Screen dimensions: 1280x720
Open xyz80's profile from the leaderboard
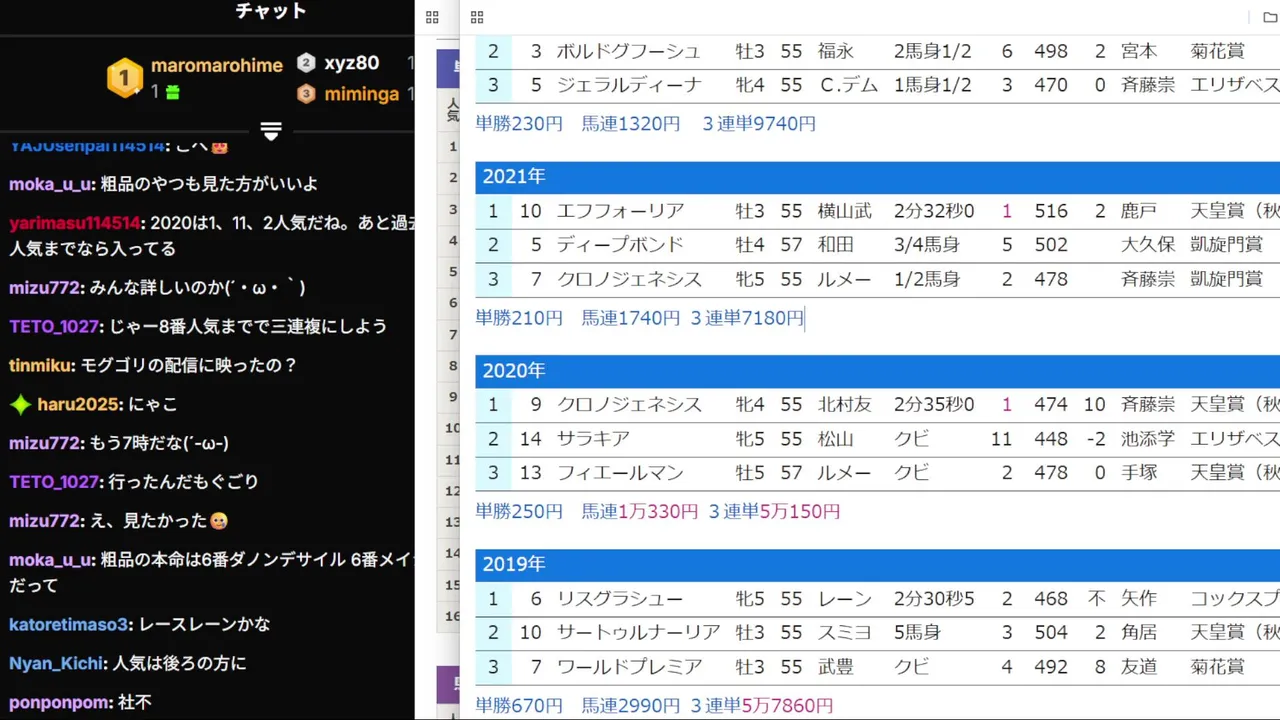click(352, 63)
